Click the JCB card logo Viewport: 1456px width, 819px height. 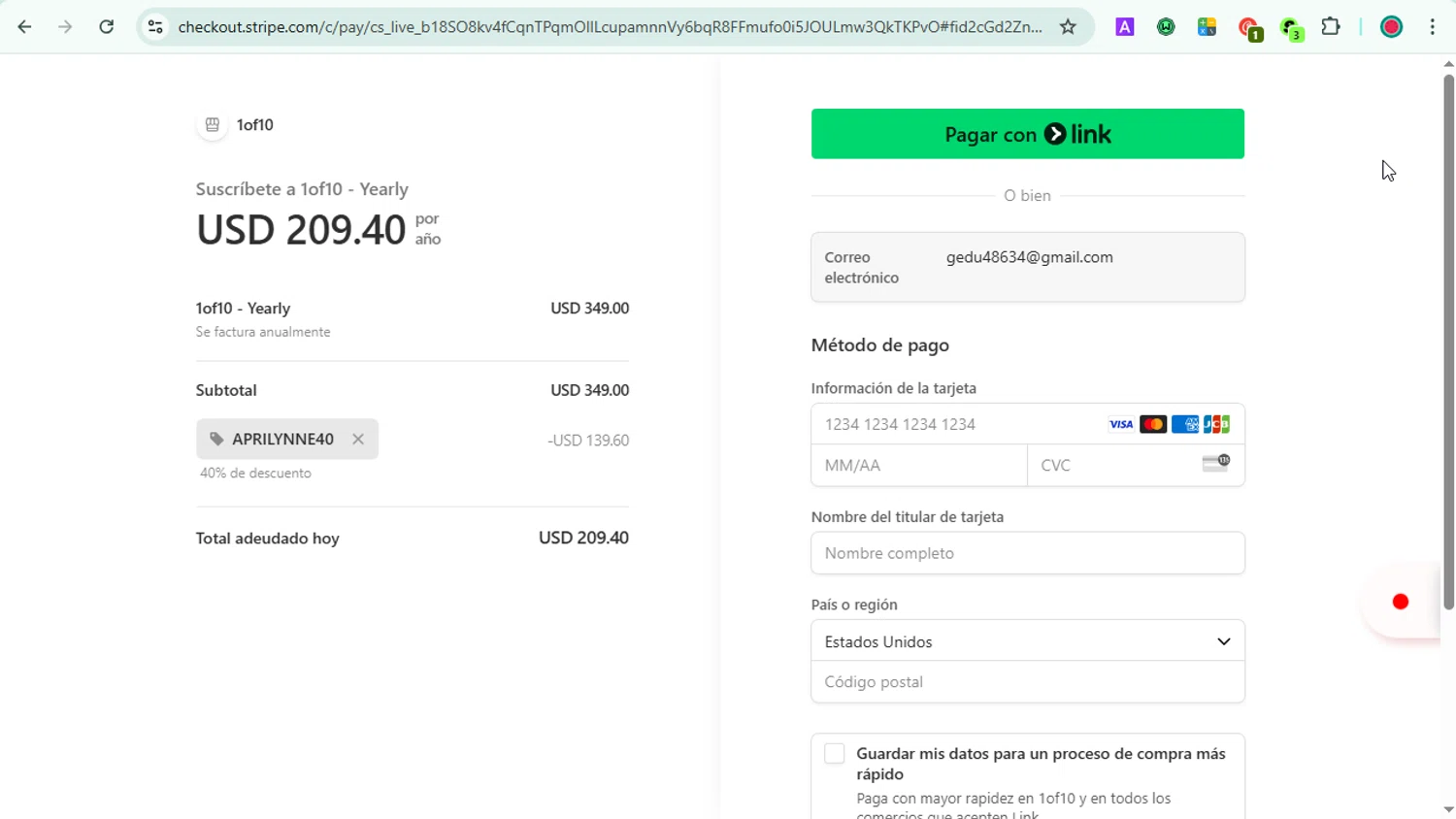(1216, 424)
